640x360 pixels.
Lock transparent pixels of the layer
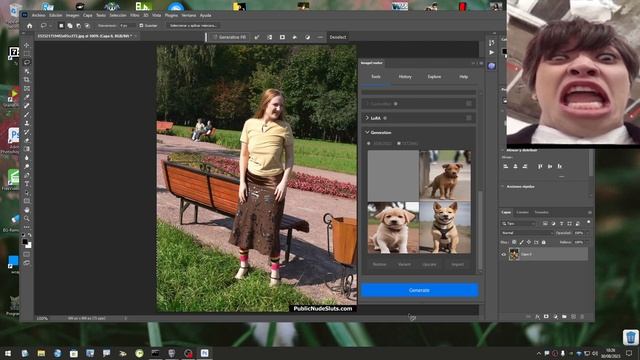click(x=514, y=242)
